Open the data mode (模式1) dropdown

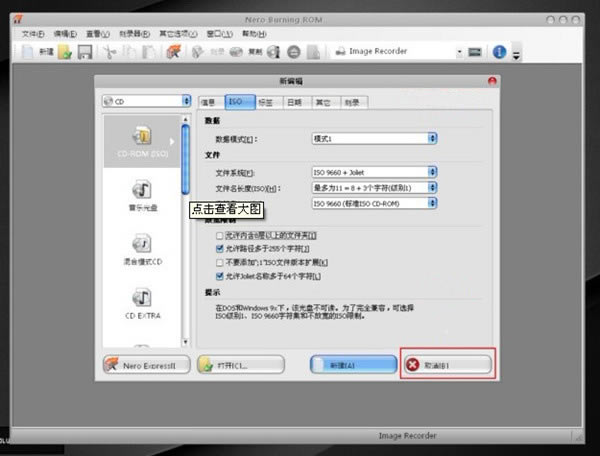pos(373,139)
